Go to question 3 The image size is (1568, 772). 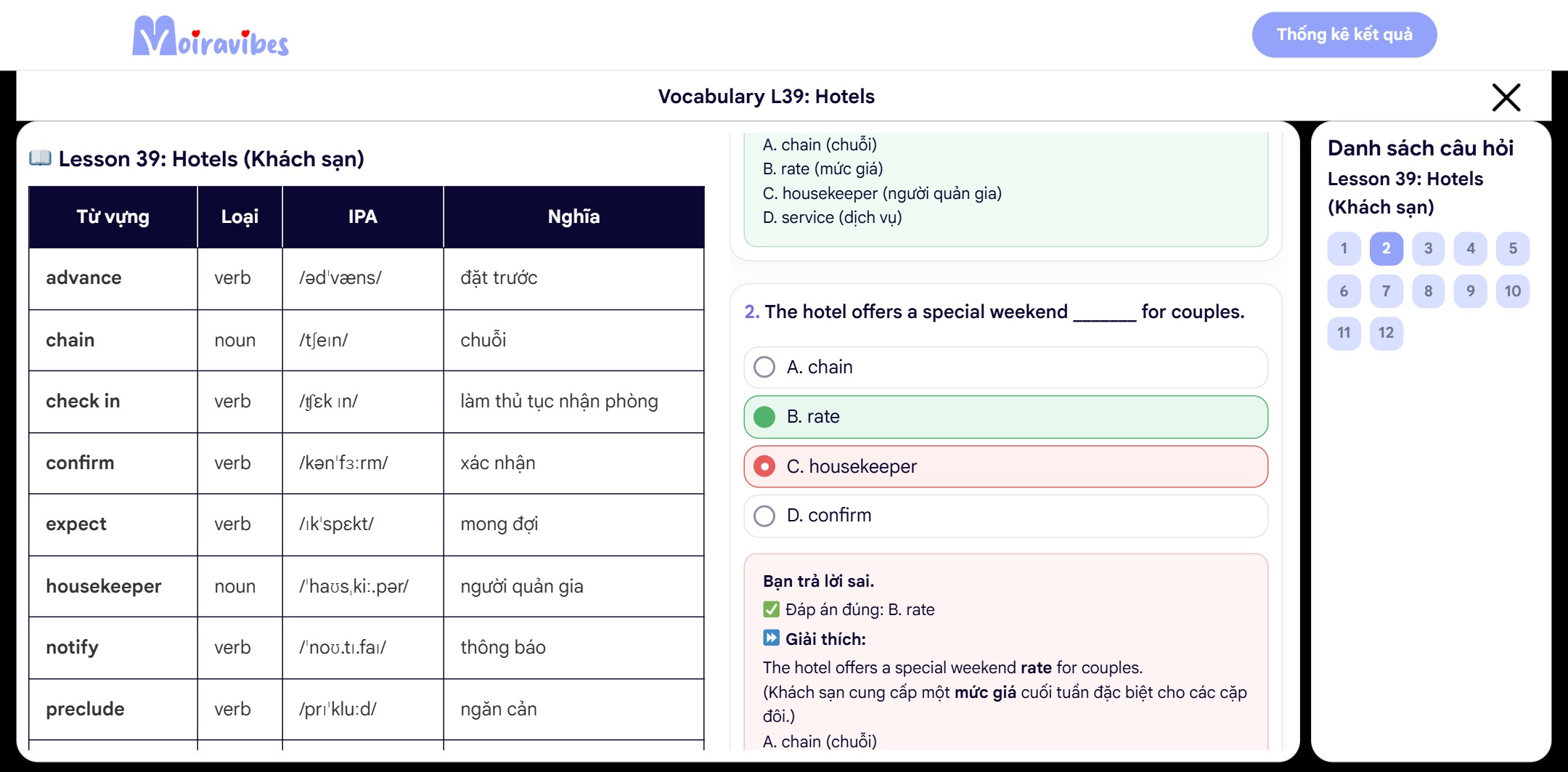(x=1429, y=248)
